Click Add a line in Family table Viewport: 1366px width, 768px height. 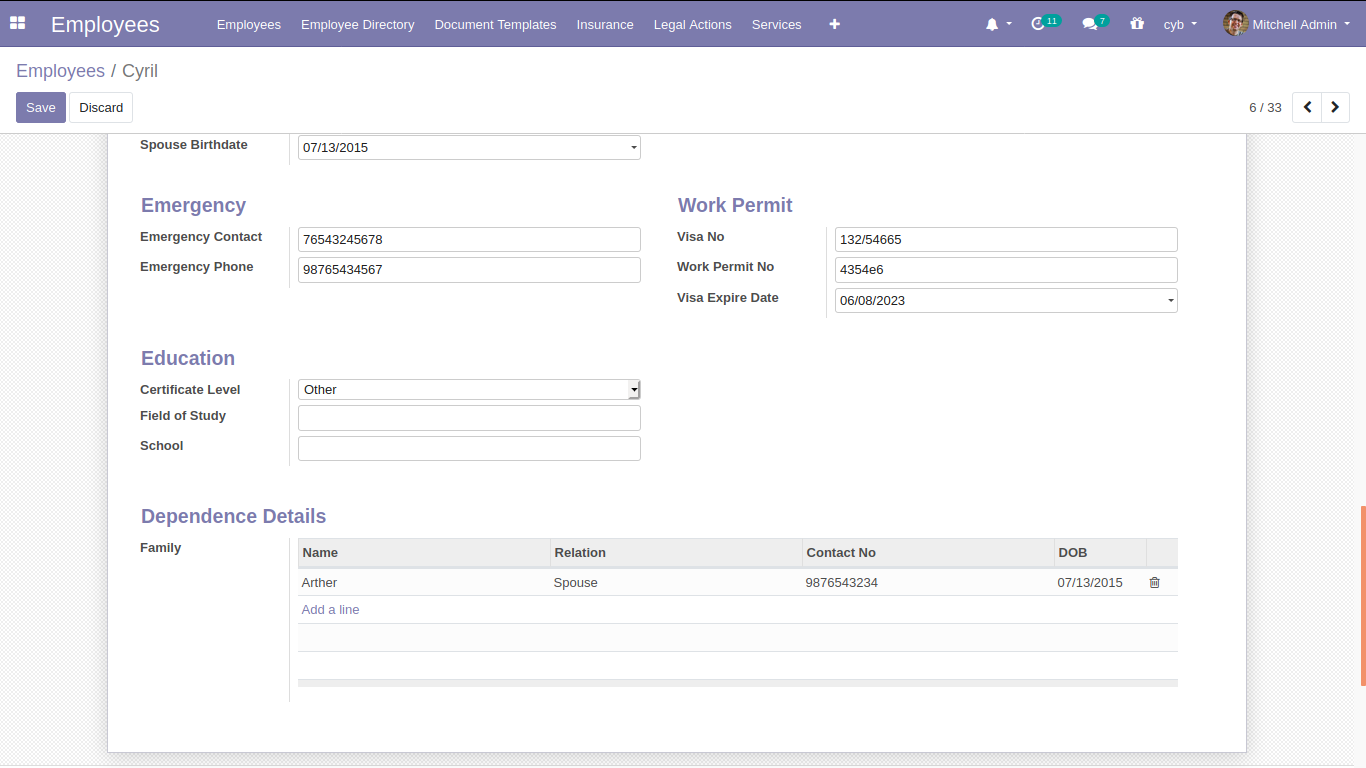(330, 609)
